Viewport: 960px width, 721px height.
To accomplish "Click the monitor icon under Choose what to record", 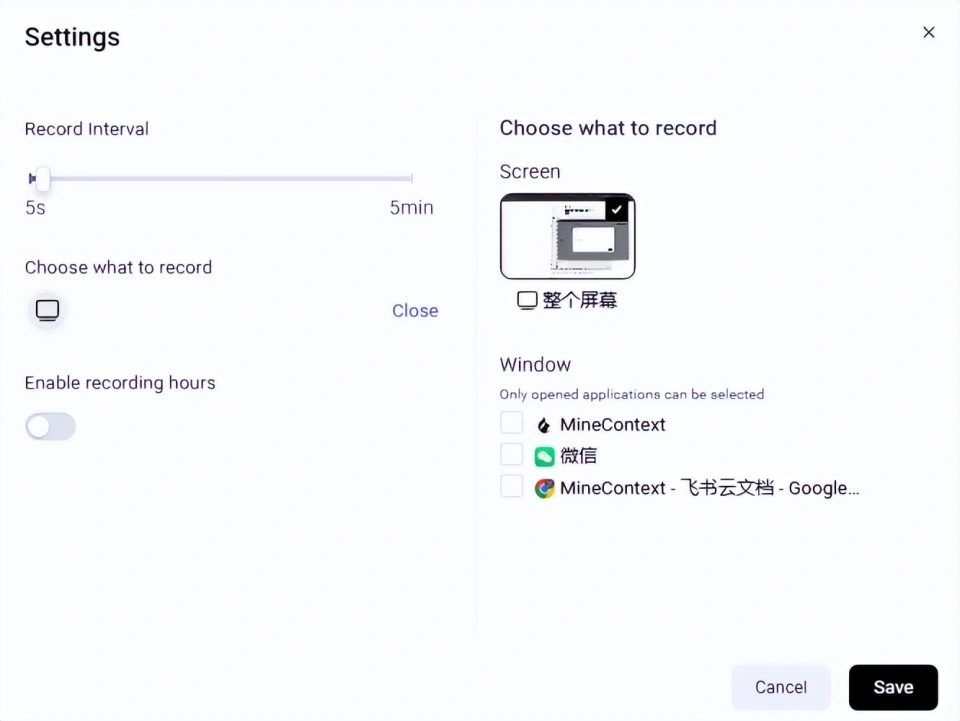I will pyautogui.click(x=47, y=310).
